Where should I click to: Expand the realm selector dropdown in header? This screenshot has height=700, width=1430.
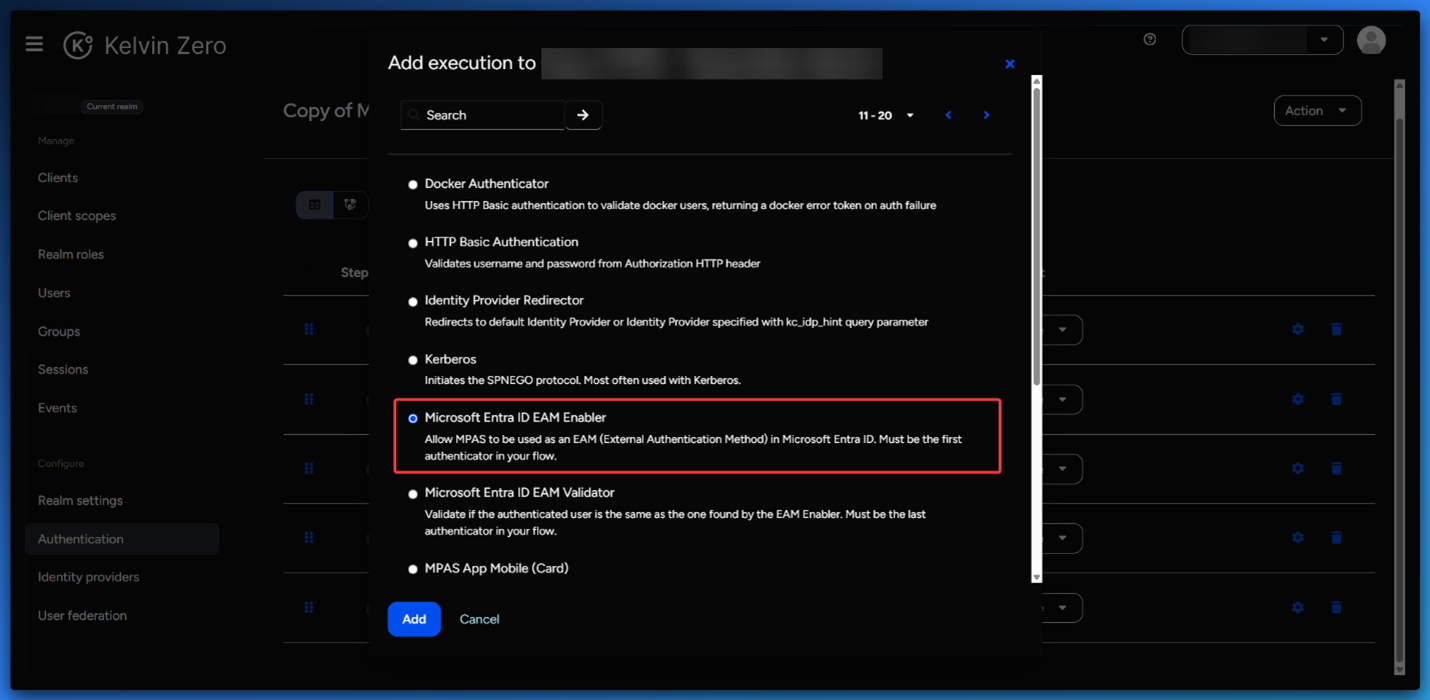1323,40
